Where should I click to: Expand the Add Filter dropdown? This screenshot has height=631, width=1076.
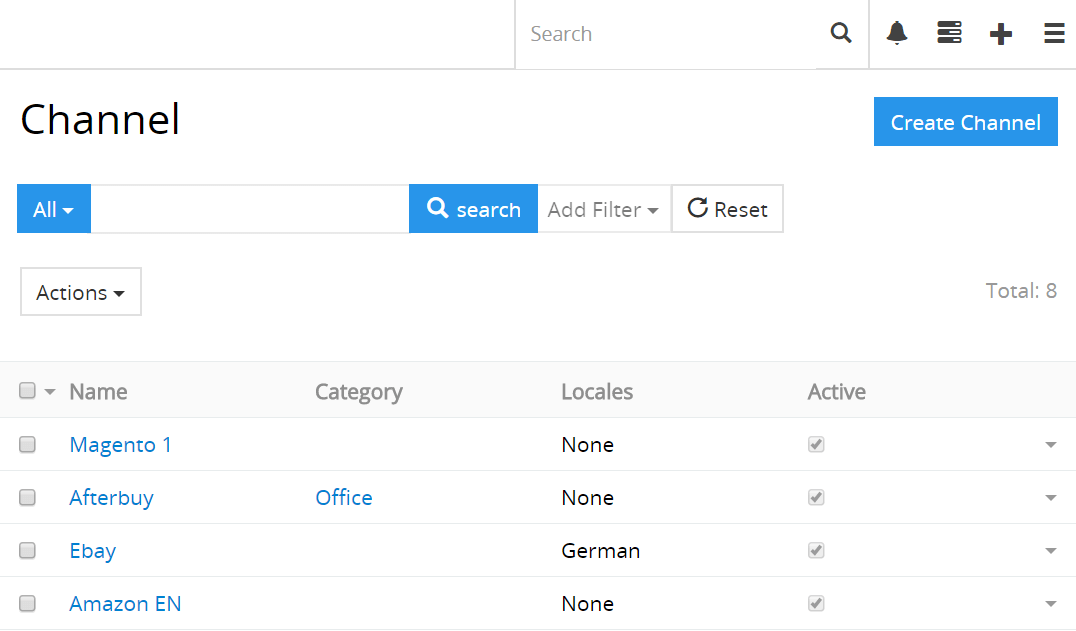[x=603, y=209]
